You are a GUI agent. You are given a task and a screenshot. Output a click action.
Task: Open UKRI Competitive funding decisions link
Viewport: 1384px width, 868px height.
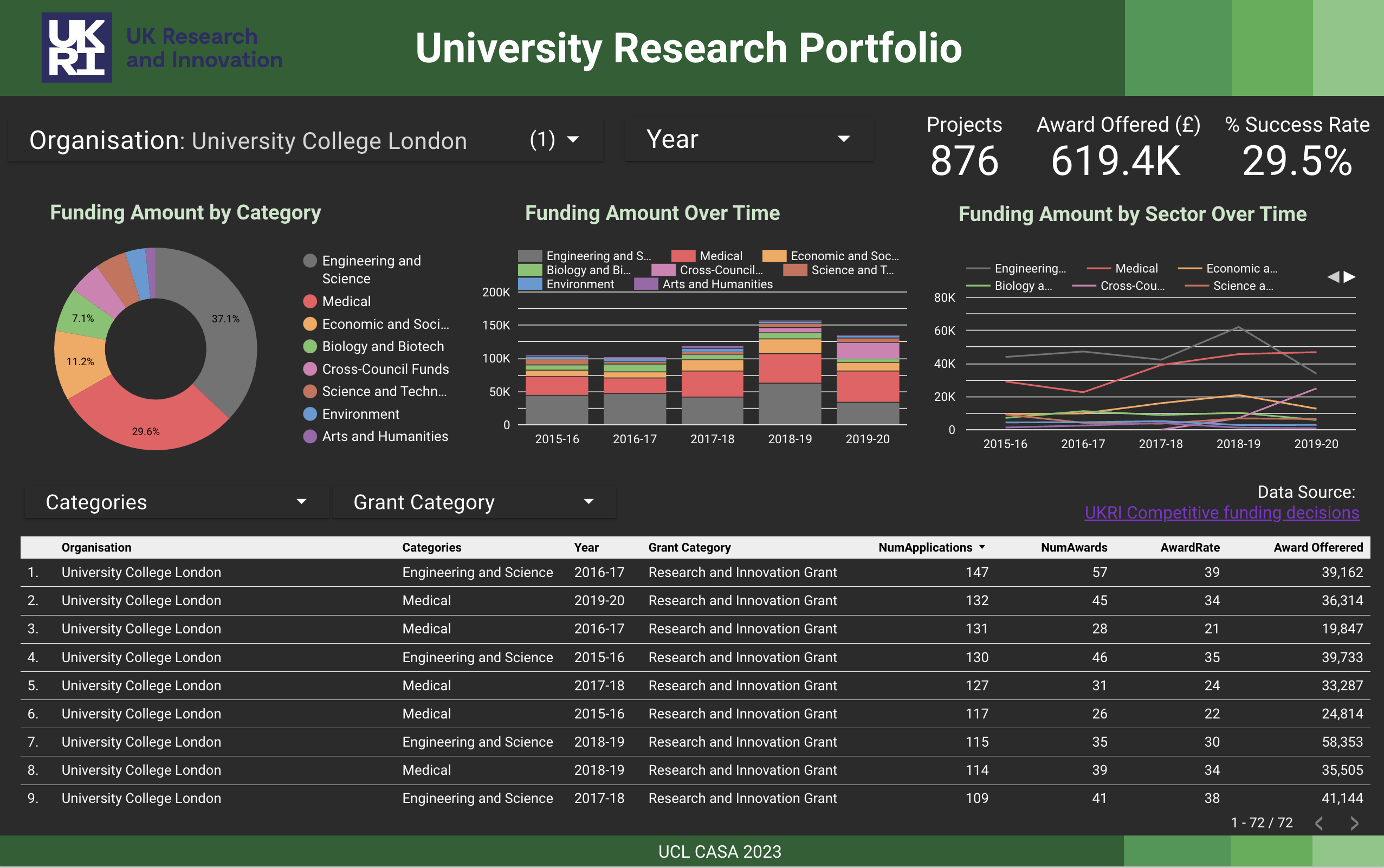pyautogui.click(x=1221, y=513)
